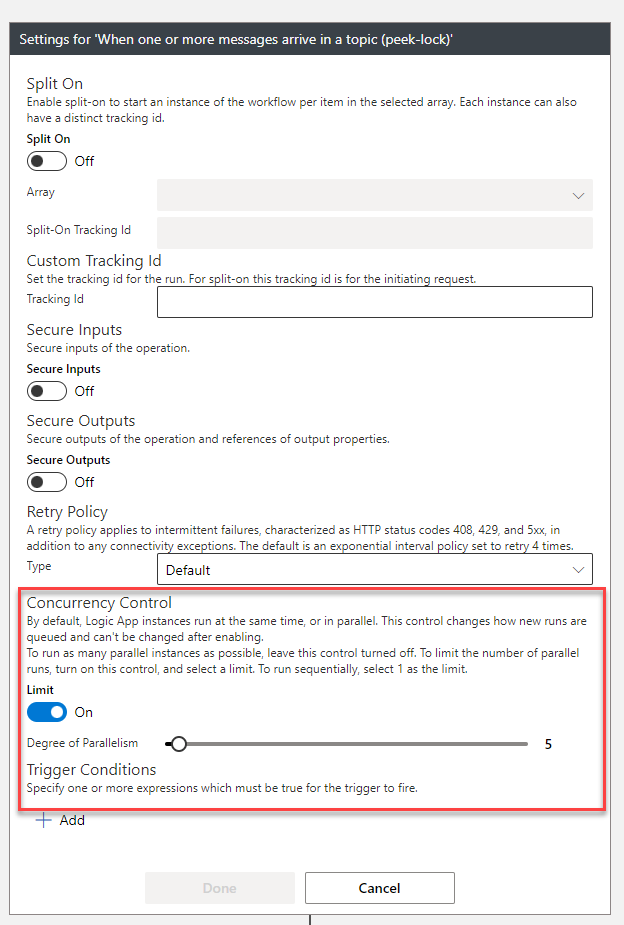Click the Done button
Screen dimensions: 624x925
(220, 888)
